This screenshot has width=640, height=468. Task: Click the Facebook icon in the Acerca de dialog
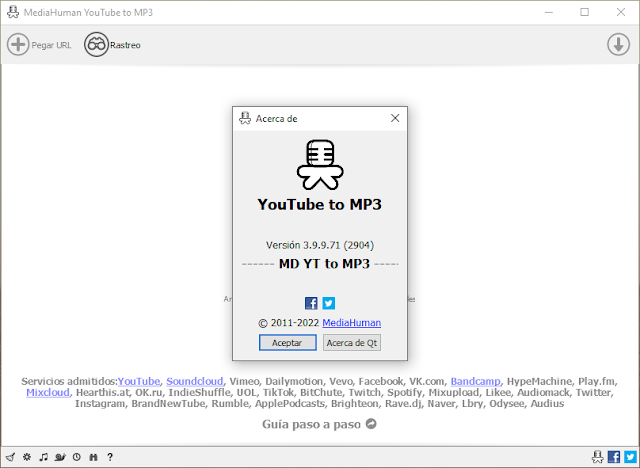point(311,303)
